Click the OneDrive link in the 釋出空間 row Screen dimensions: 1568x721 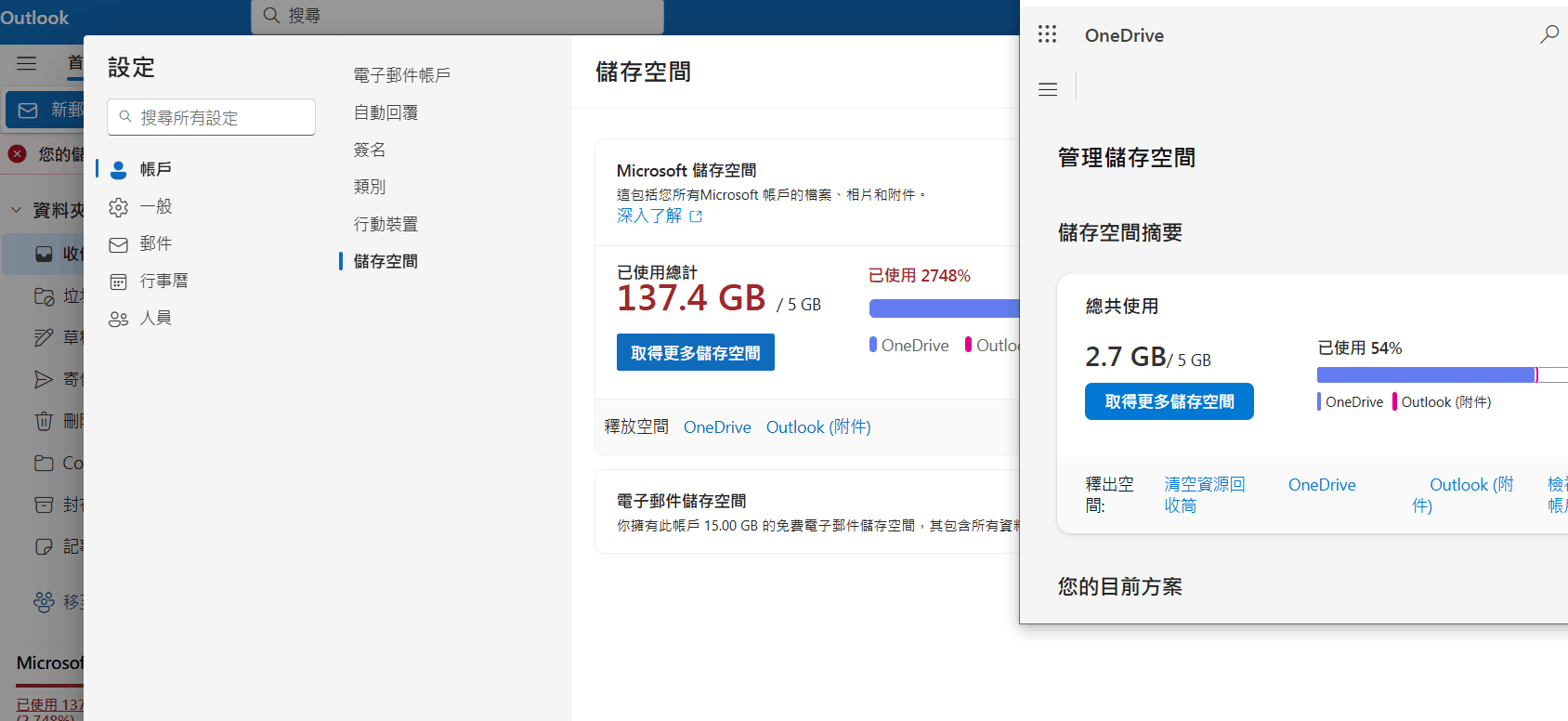point(1322,485)
